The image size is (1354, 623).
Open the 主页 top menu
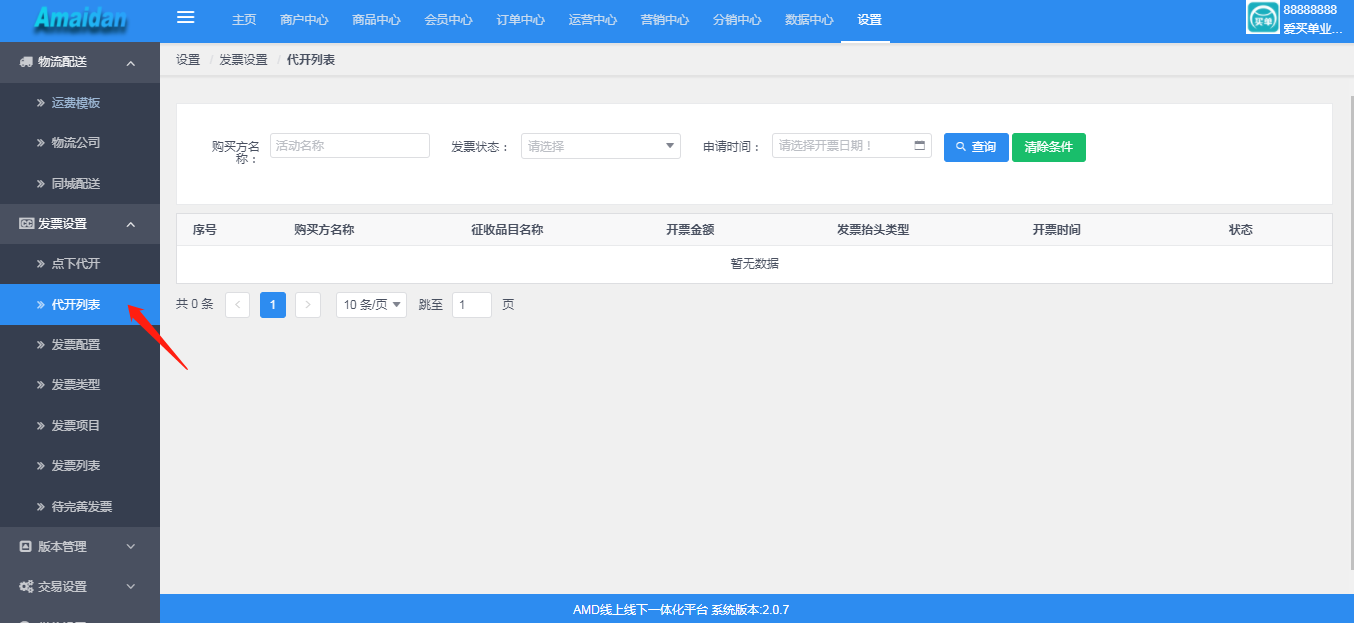point(244,20)
